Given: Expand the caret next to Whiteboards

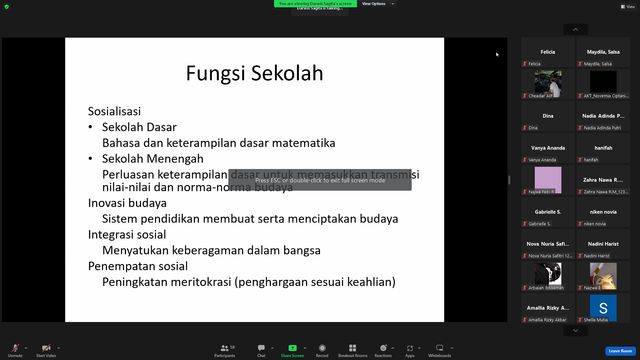Looking at the screenshot, I should click(452, 348).
